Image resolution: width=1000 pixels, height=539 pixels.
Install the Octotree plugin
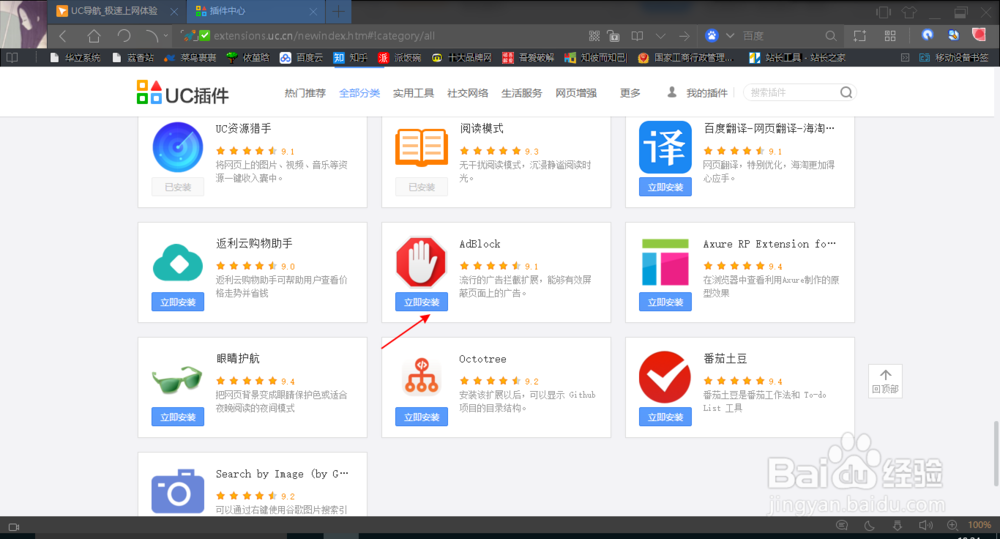pos(422,417)
